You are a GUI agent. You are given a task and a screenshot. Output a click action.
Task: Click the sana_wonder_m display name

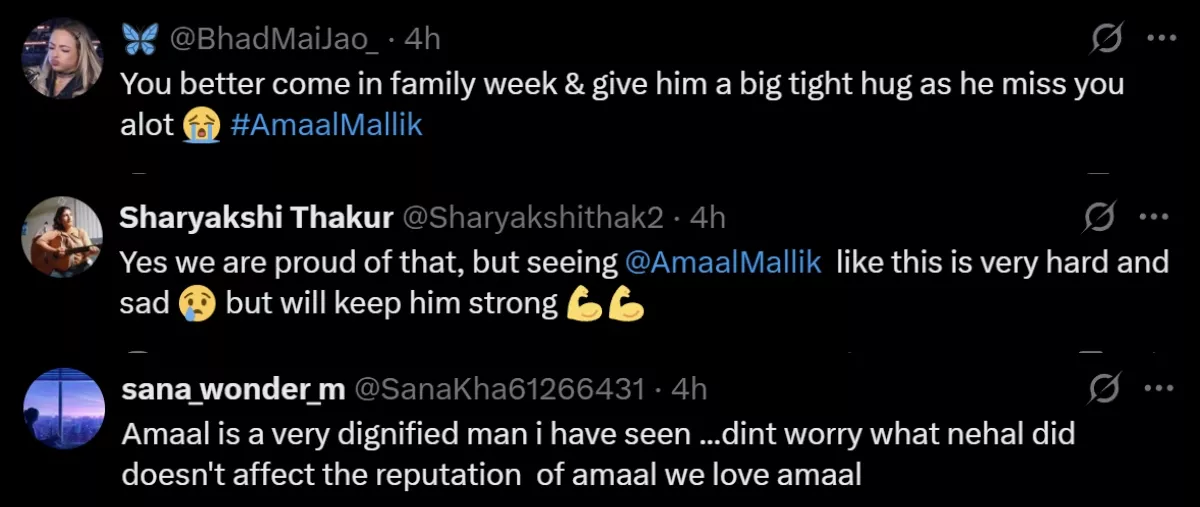pyautogui.click(x=232, y=388)
